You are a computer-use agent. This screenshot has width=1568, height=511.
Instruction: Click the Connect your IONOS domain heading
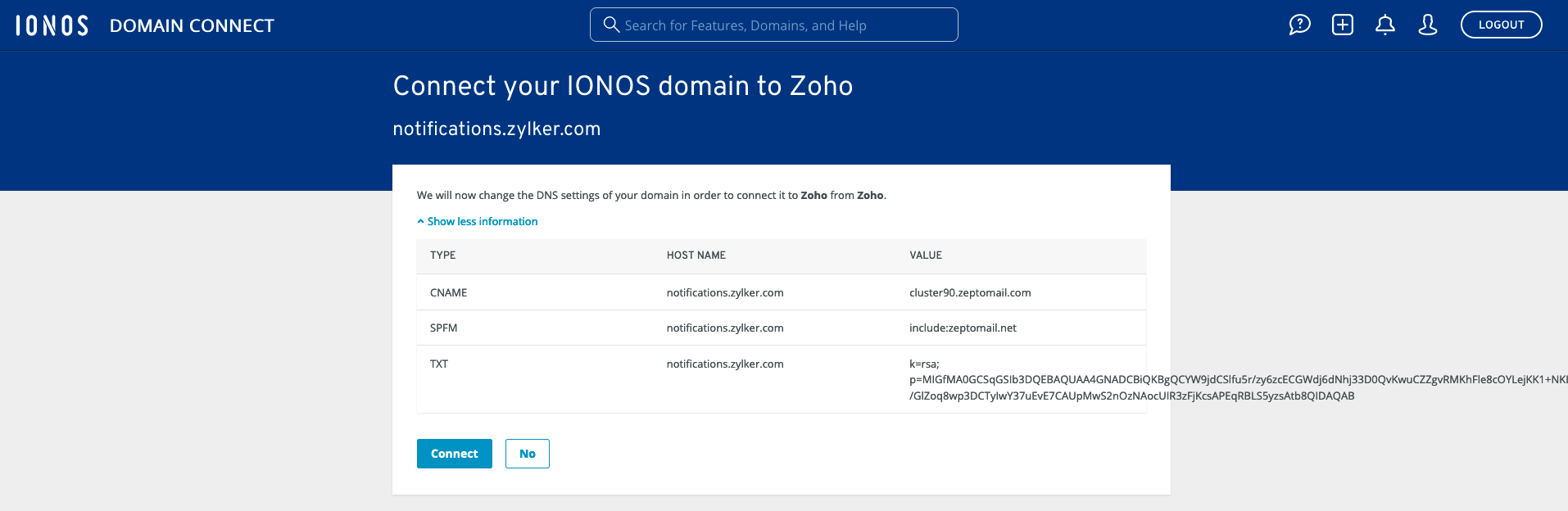pyautogui.click(x=623, y=86)
